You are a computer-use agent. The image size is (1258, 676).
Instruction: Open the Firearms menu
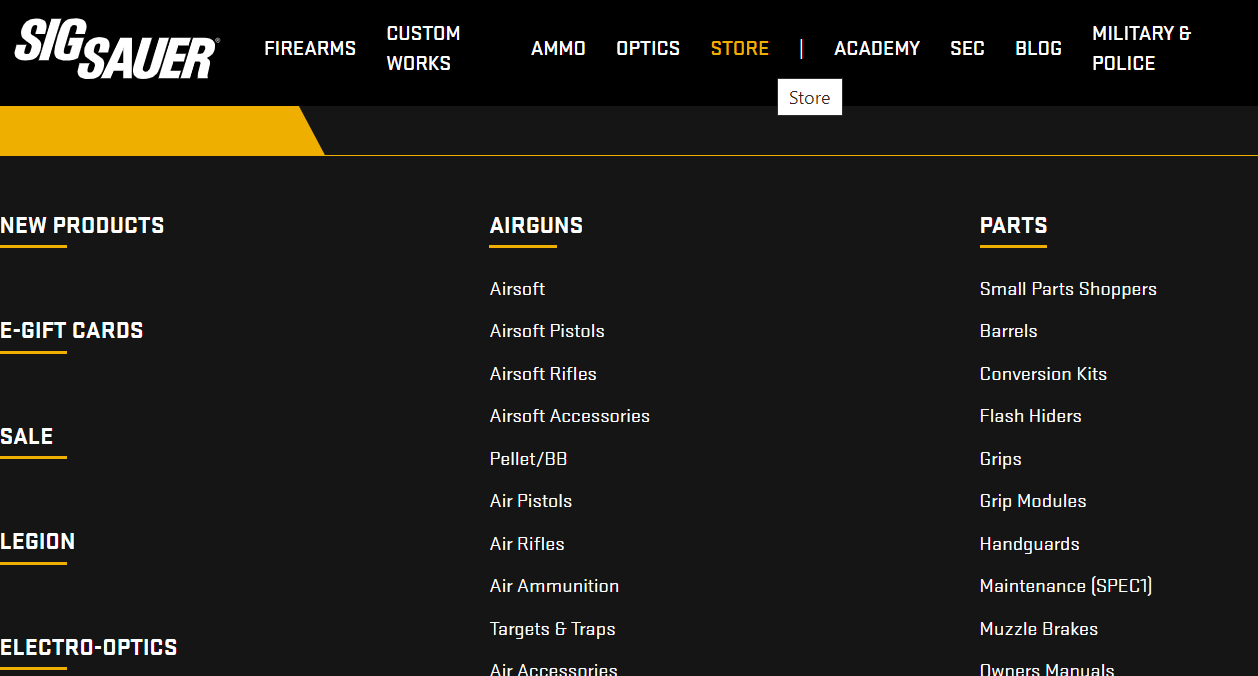point(310,48)
